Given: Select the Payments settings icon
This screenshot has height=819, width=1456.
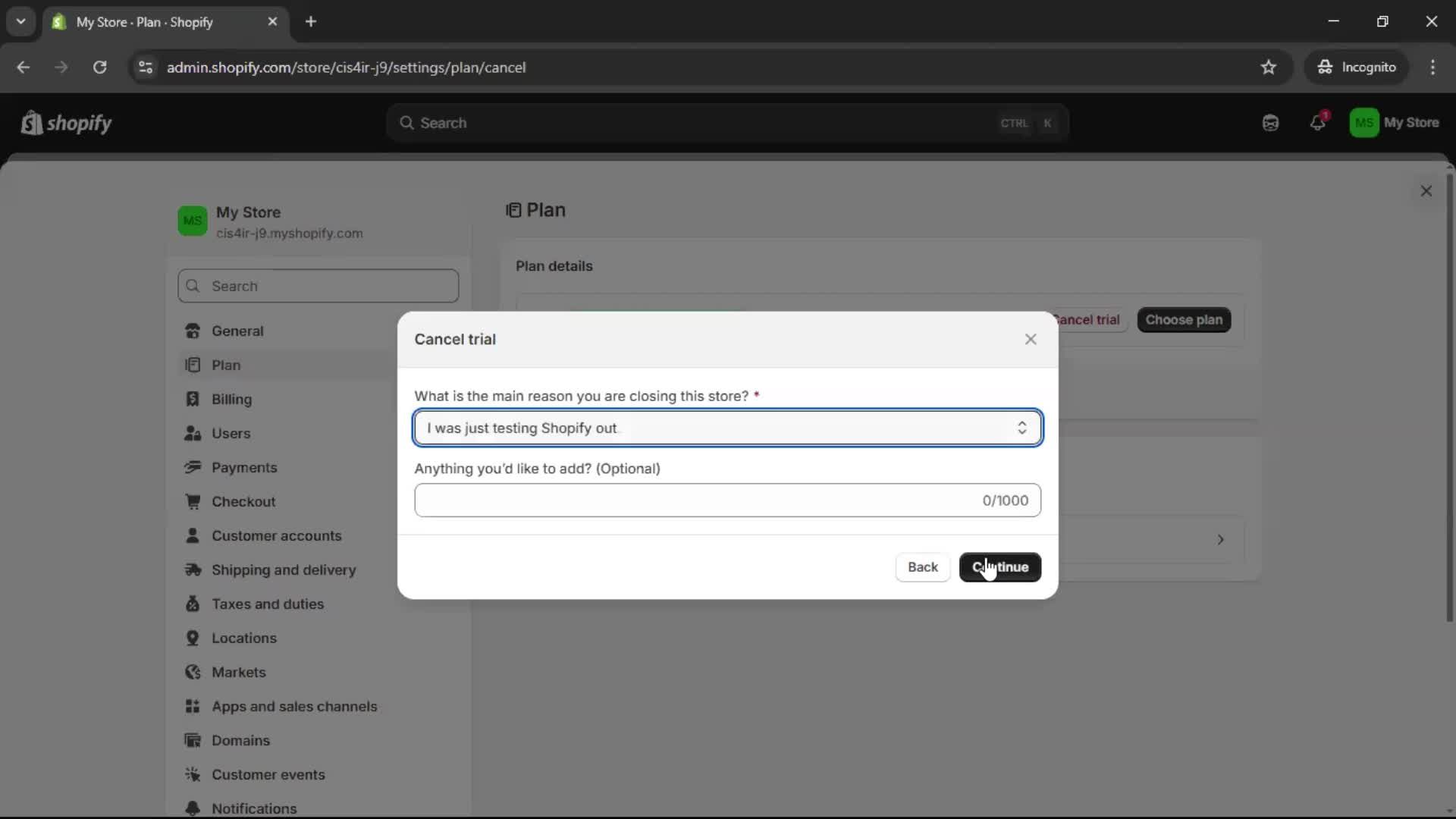Looking at the screenshot, I should click(x=193, y=467).
